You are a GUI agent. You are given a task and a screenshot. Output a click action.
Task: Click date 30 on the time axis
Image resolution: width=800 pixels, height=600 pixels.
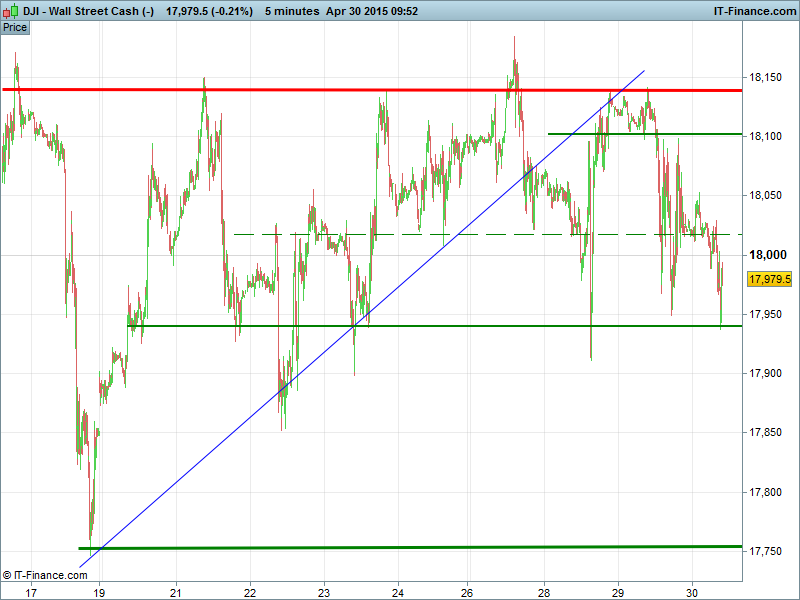[692, 591]
